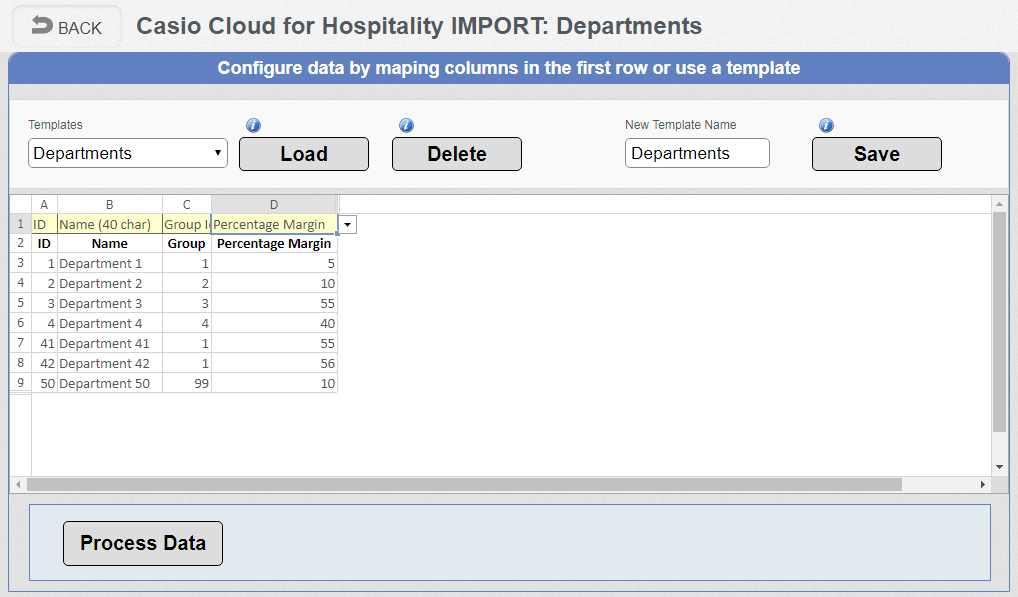
Task: Select row header 5
Action: pyautogui.click(x=21, y=303)
